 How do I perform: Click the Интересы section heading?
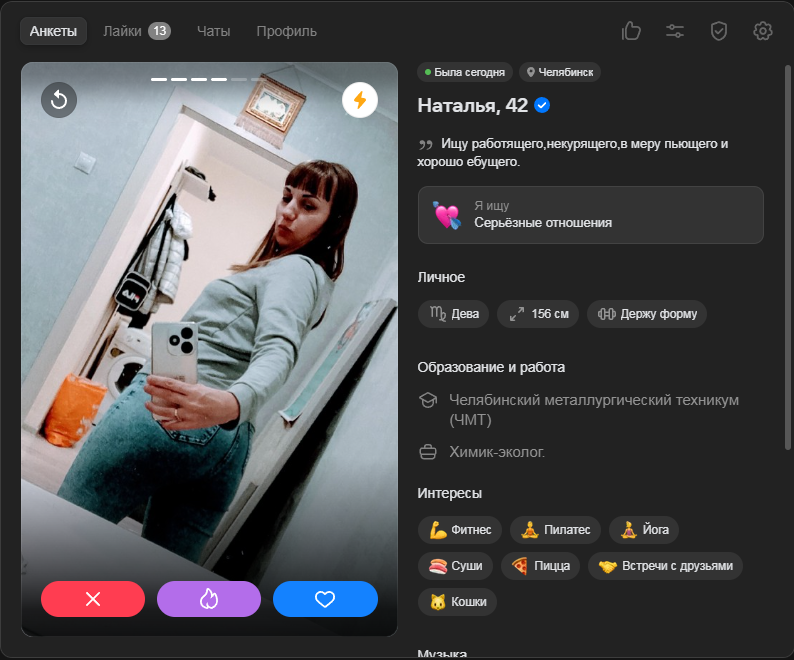click(x=449, y=493)
